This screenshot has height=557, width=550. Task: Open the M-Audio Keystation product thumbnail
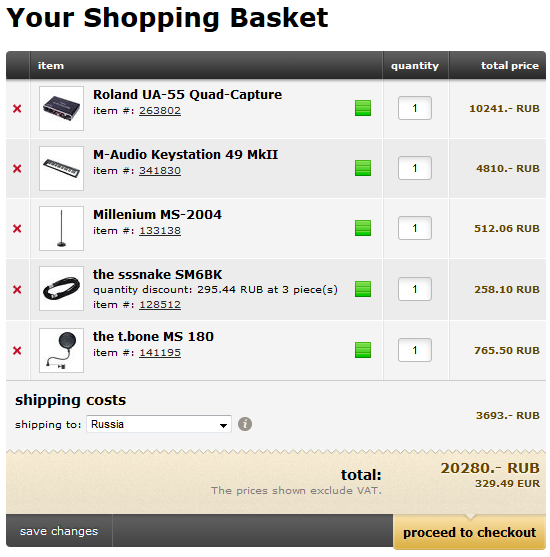click(x=61, y=168)
